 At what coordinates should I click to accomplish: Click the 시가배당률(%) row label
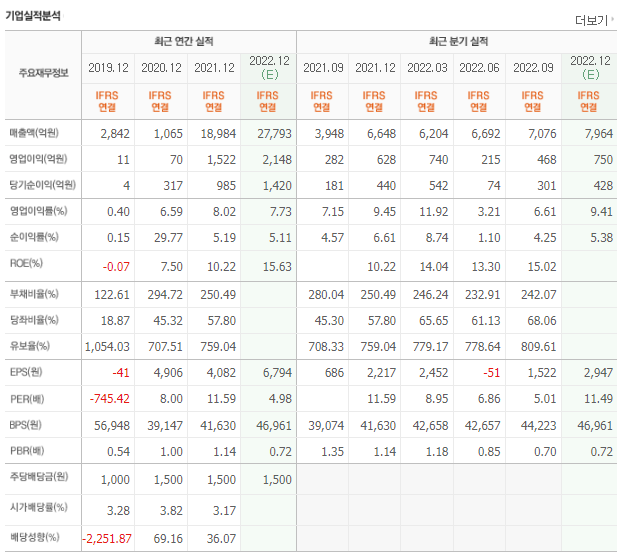[38, 508]
